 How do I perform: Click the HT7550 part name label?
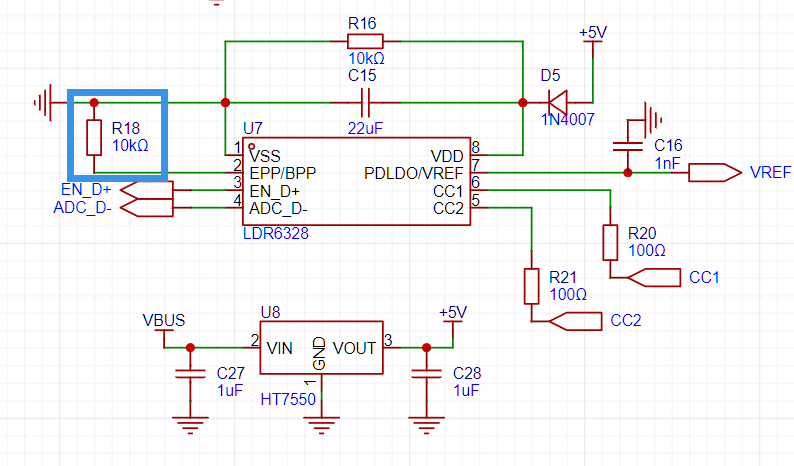tap(288, 400)
